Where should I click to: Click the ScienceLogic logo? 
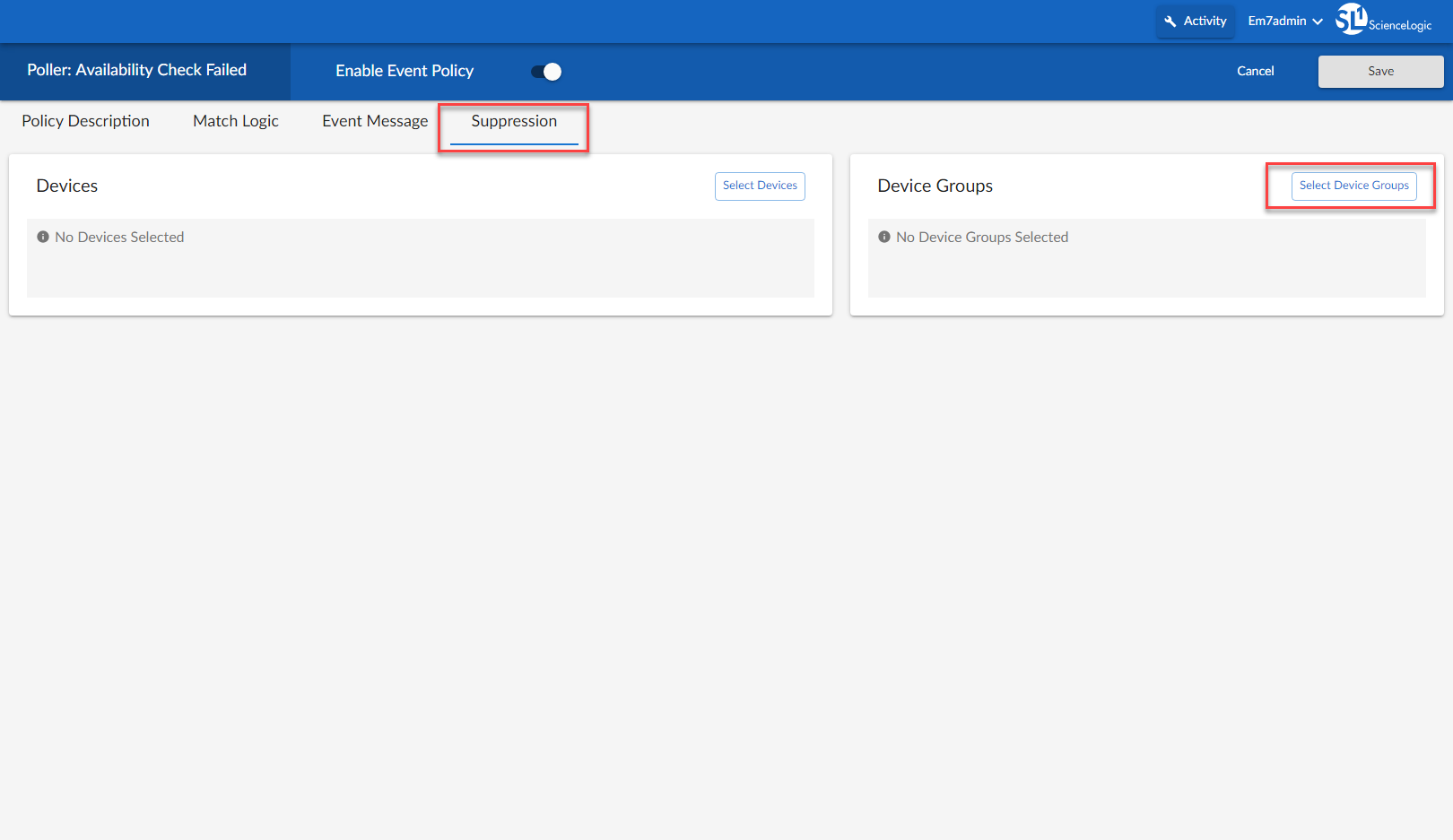click(x=1383, y=20)
